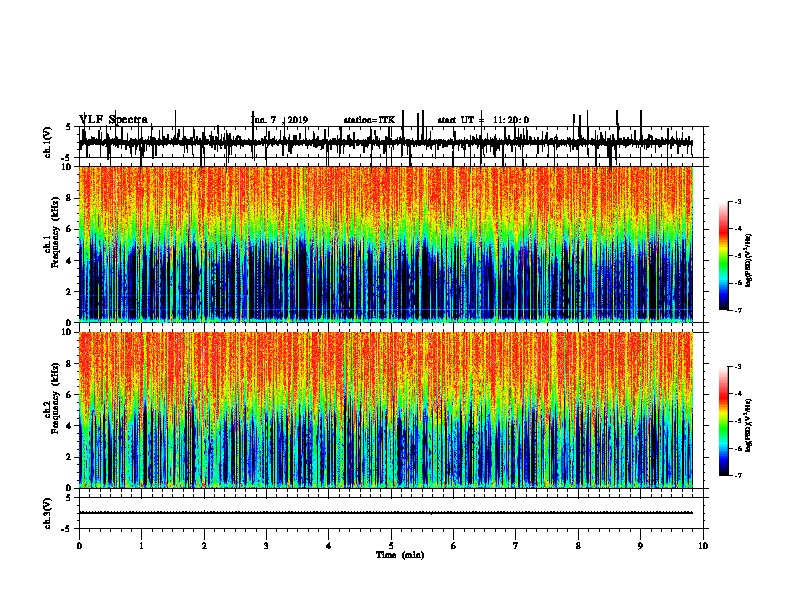Viewport: 792px width, 612px height.
Task: Click the ch.1 spectrogram color bar
Action: click(724, 256)
